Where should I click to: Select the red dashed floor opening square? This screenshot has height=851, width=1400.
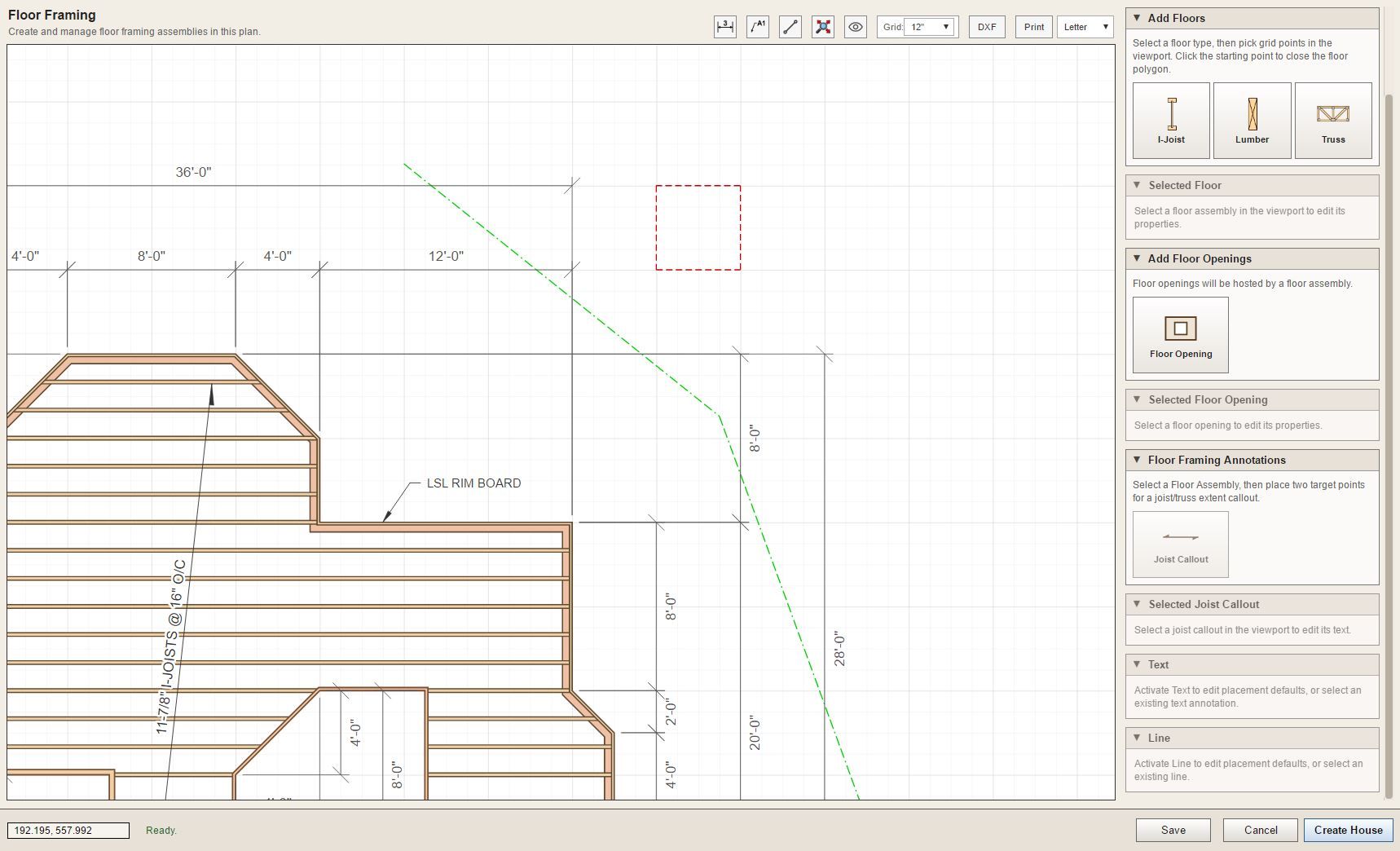click(698, 227)
